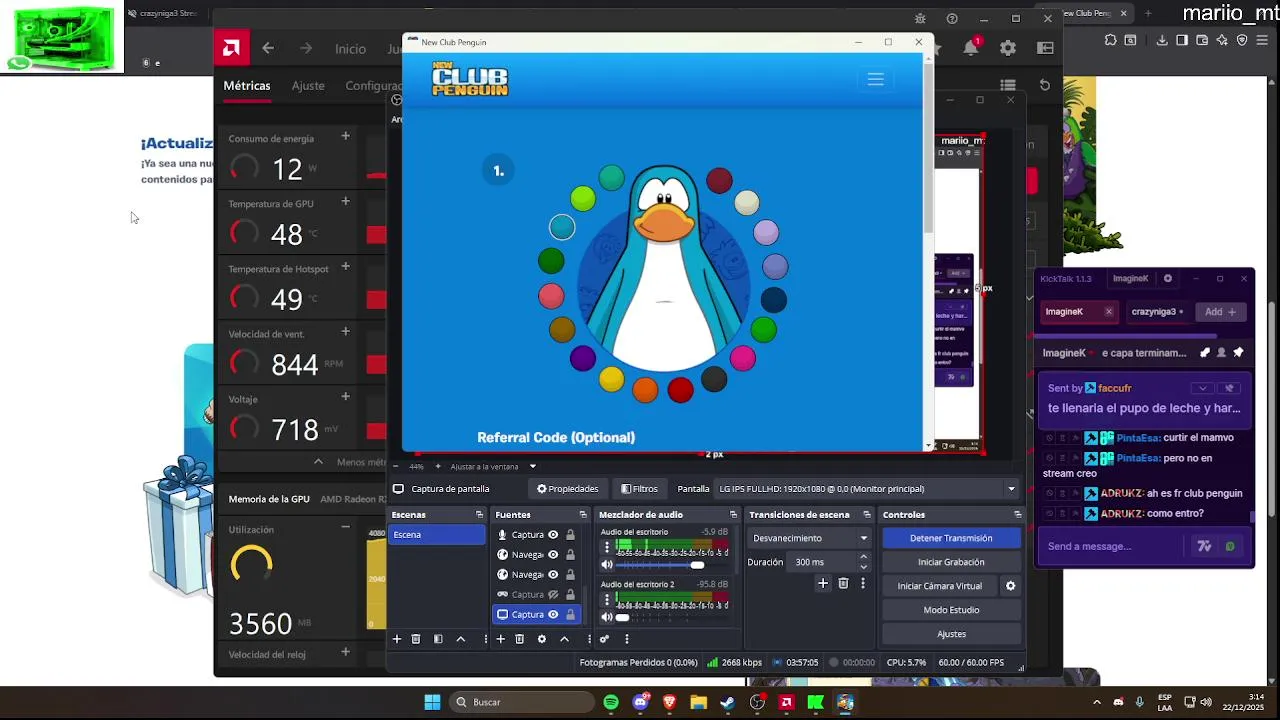This screenshot has width=1280, height=720.
Task: Click Iniciar Grabación button
Action: click(951, 562)
